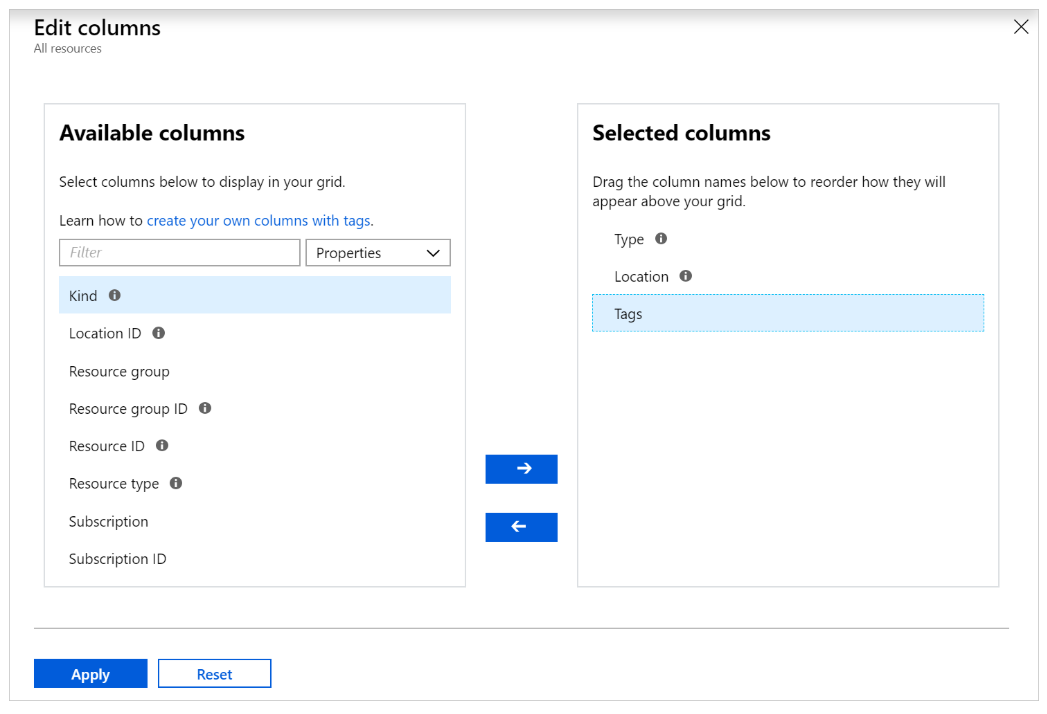Click the info icon next to Type
The height and width of the screenshot is (714, 1047).
[661, 238]
